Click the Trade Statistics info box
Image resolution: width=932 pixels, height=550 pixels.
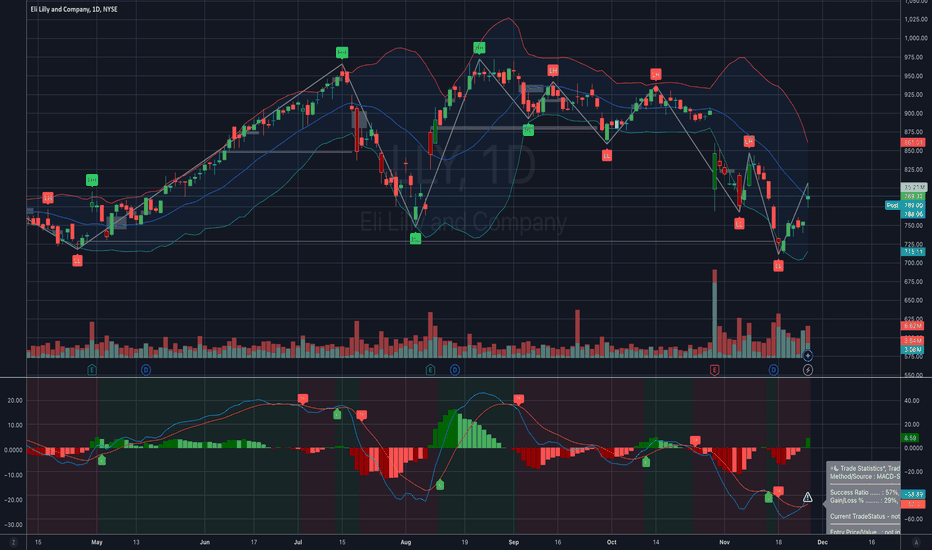pos(863,498)
